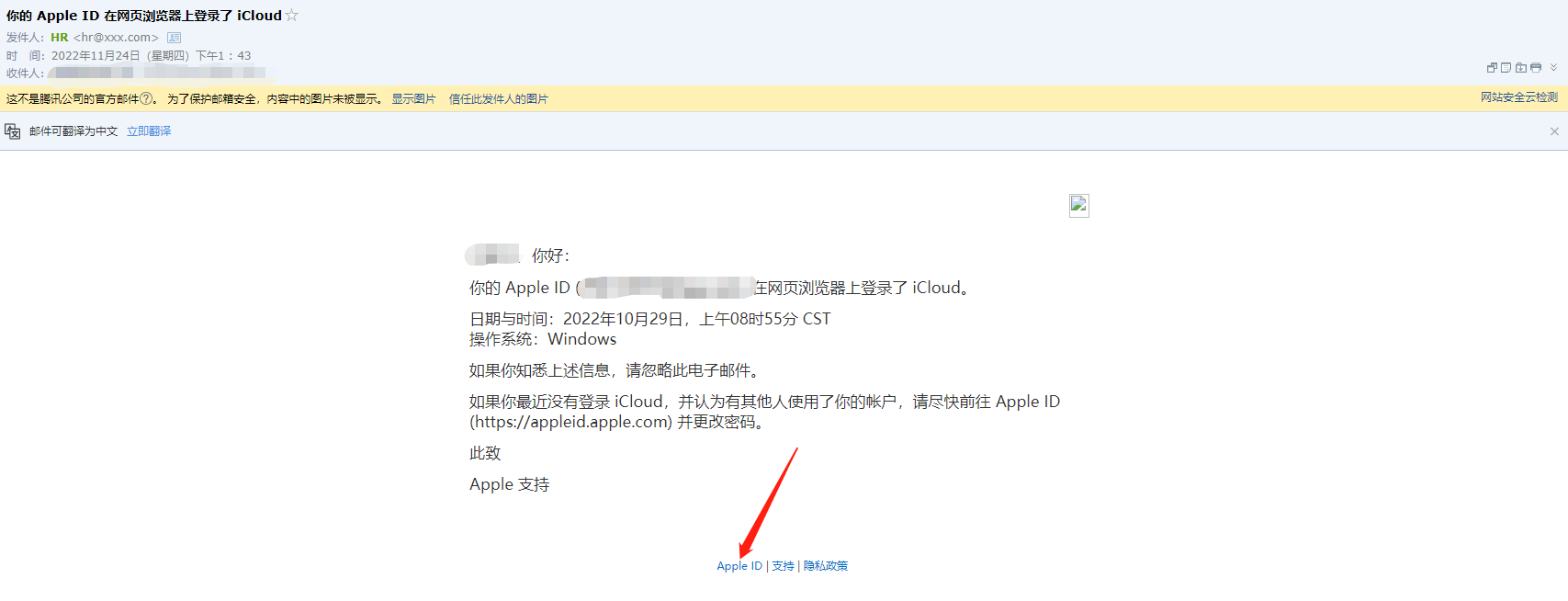
Task: Click the date text 2022年11月24日
Action: (96, 56)
